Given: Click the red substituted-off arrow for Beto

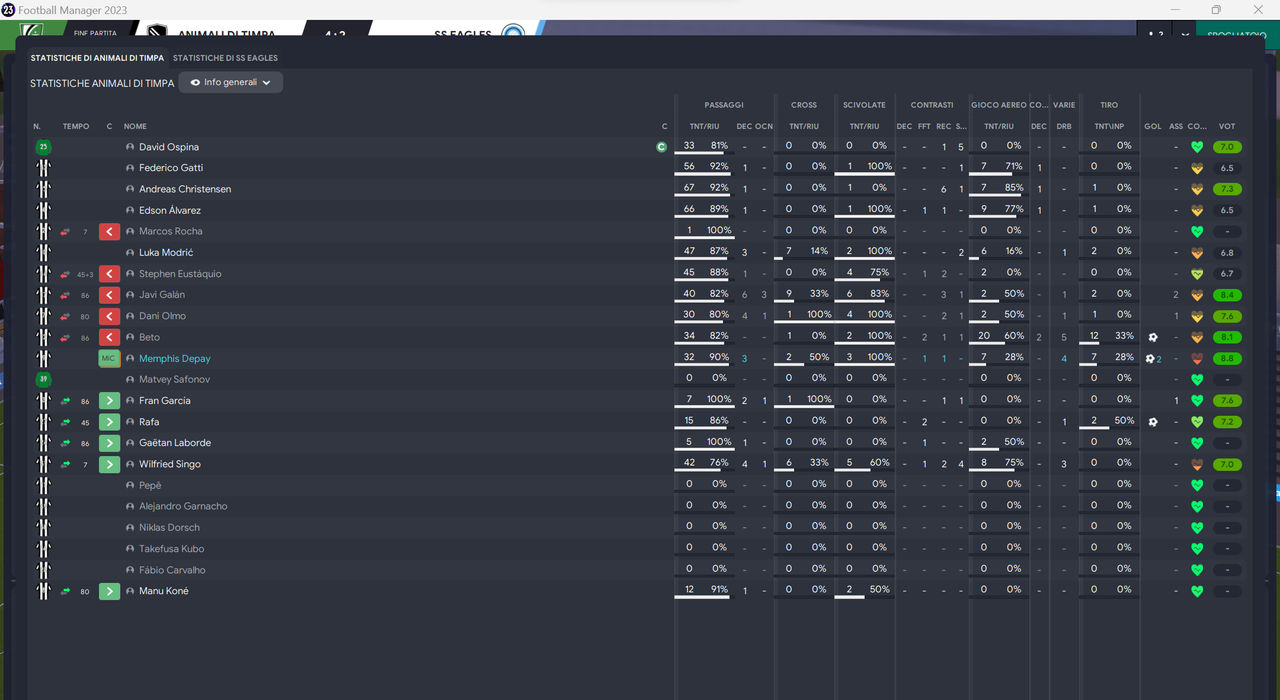Looking at the screenshot, I should 109,337.
